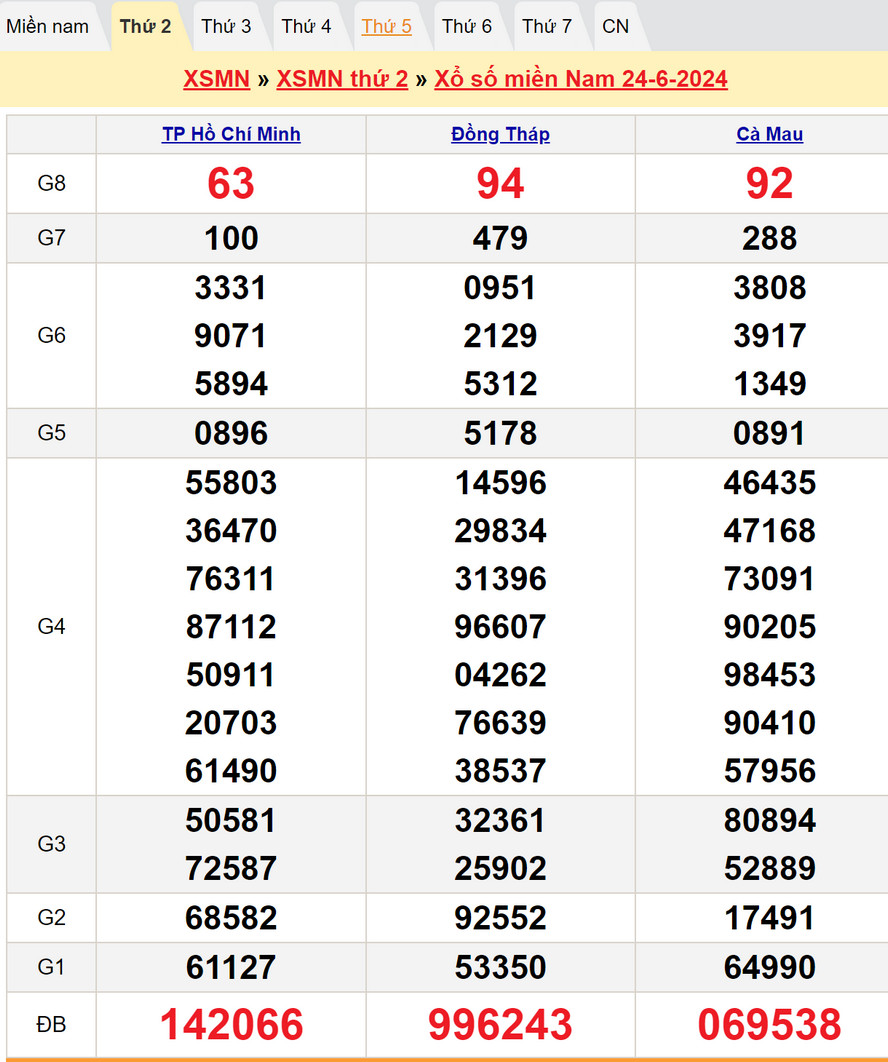Screen dimensions: 888x1062
Task: Click the XSMN breadcrumb link
Action: pos(216,79)
